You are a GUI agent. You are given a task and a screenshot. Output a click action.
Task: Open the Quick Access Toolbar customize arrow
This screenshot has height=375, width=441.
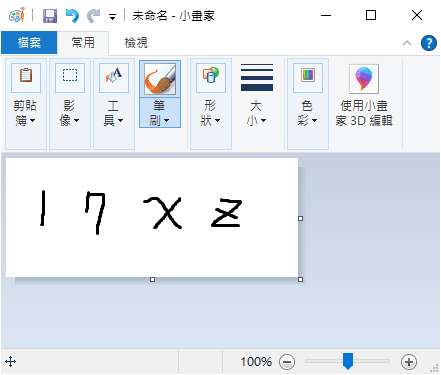113,17
